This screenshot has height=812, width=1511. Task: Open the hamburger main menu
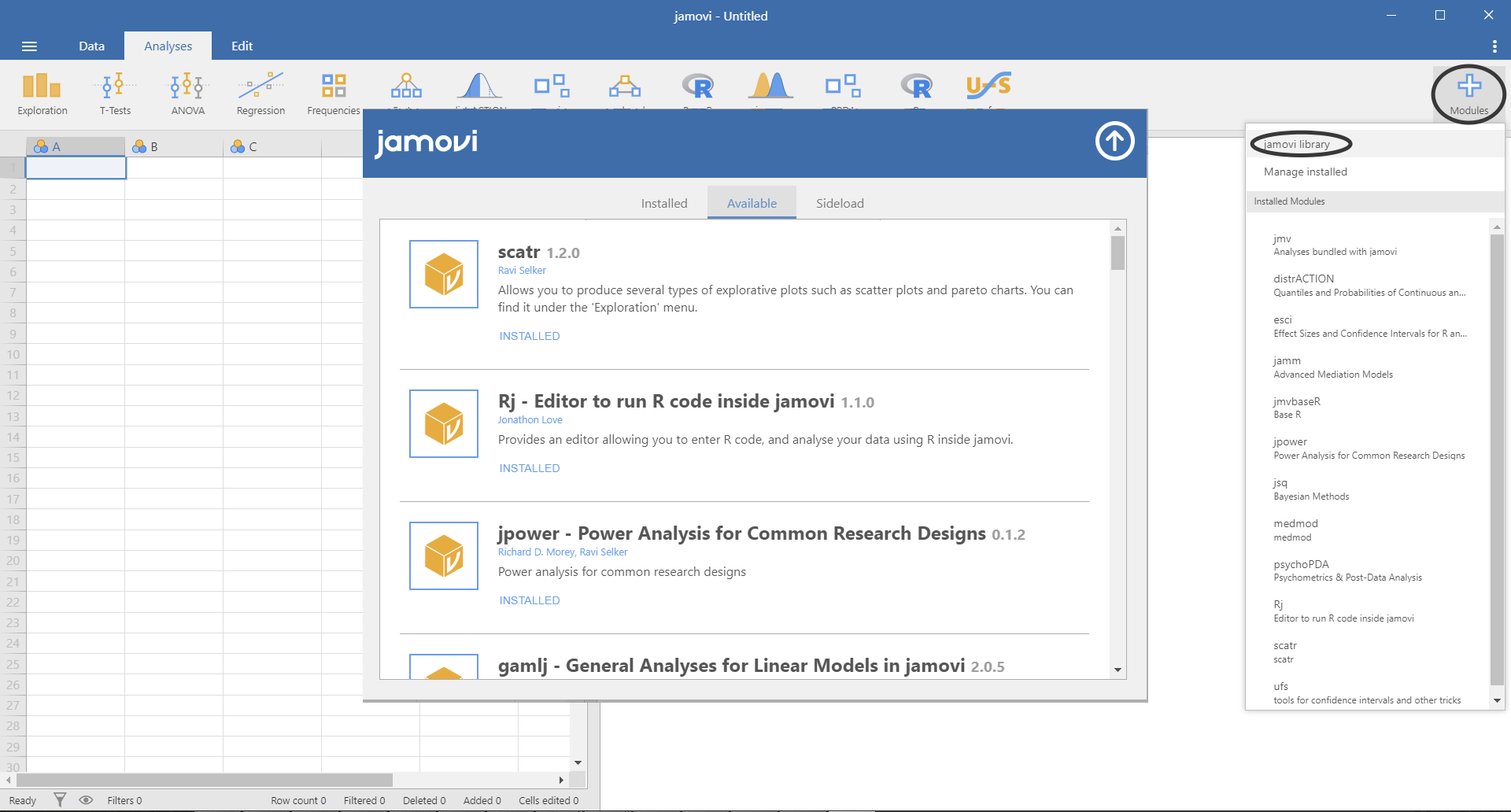[x=29, y=46]
